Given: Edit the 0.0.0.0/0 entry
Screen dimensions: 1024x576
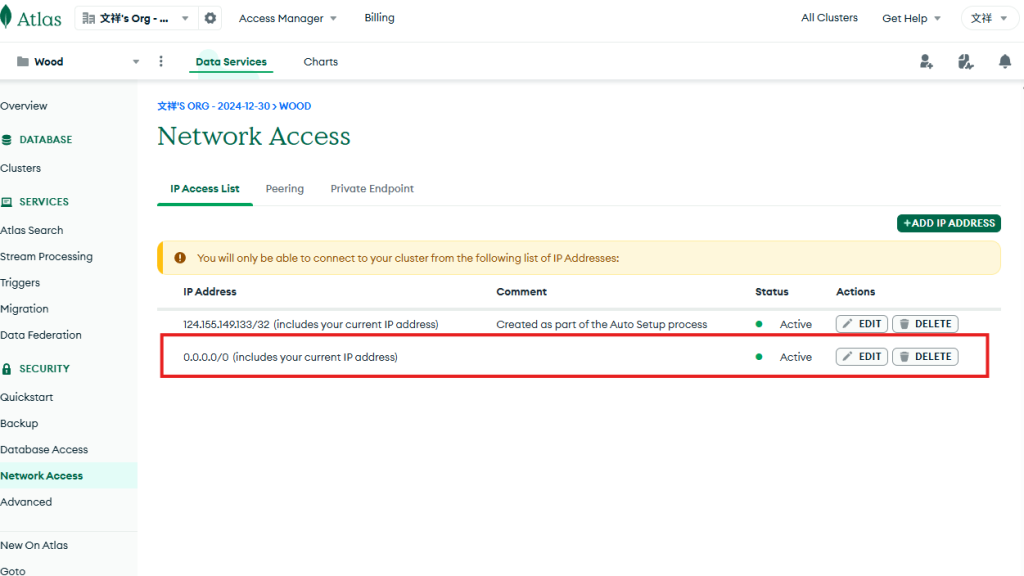Looking at the screenshot, I should 861,356.
